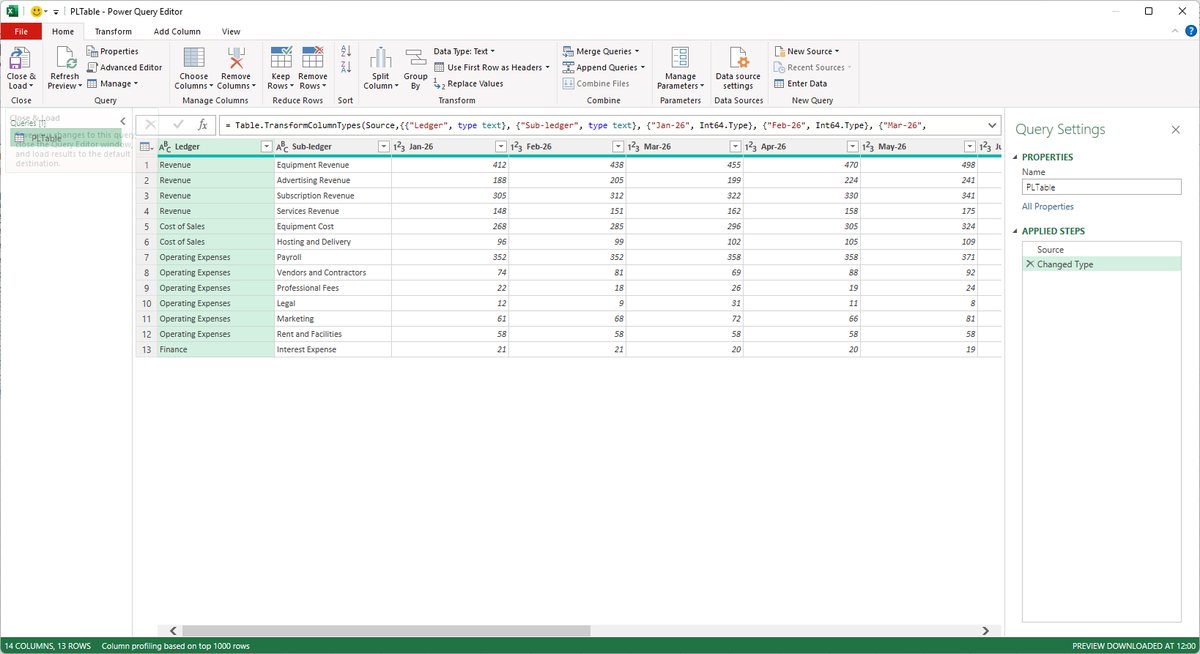This screenshot has width=1200, height=654.
Task: Switch to the View tab
Action: (x=231, y=31)
